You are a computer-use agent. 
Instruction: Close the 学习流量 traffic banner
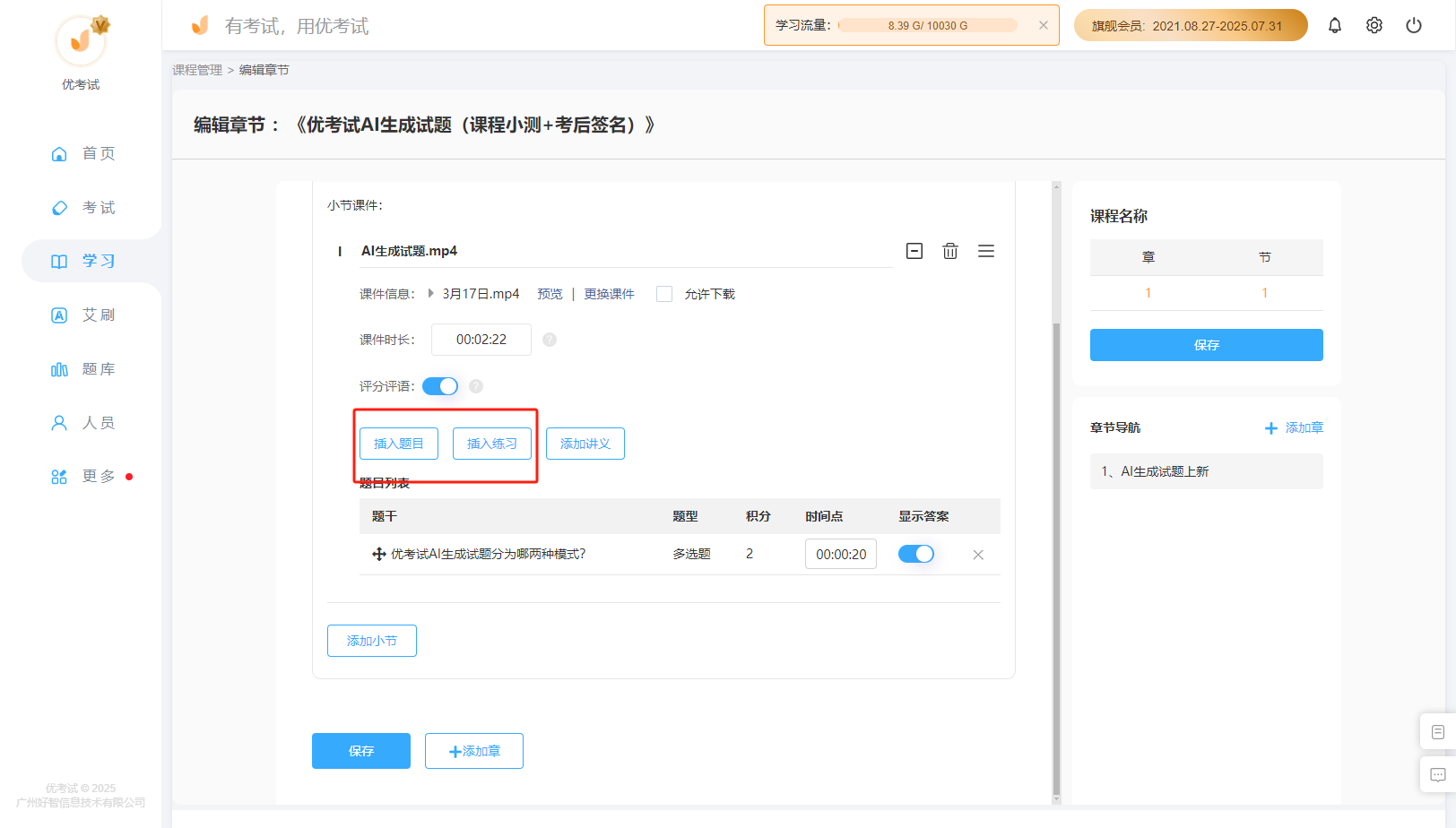click(1044, 25)
